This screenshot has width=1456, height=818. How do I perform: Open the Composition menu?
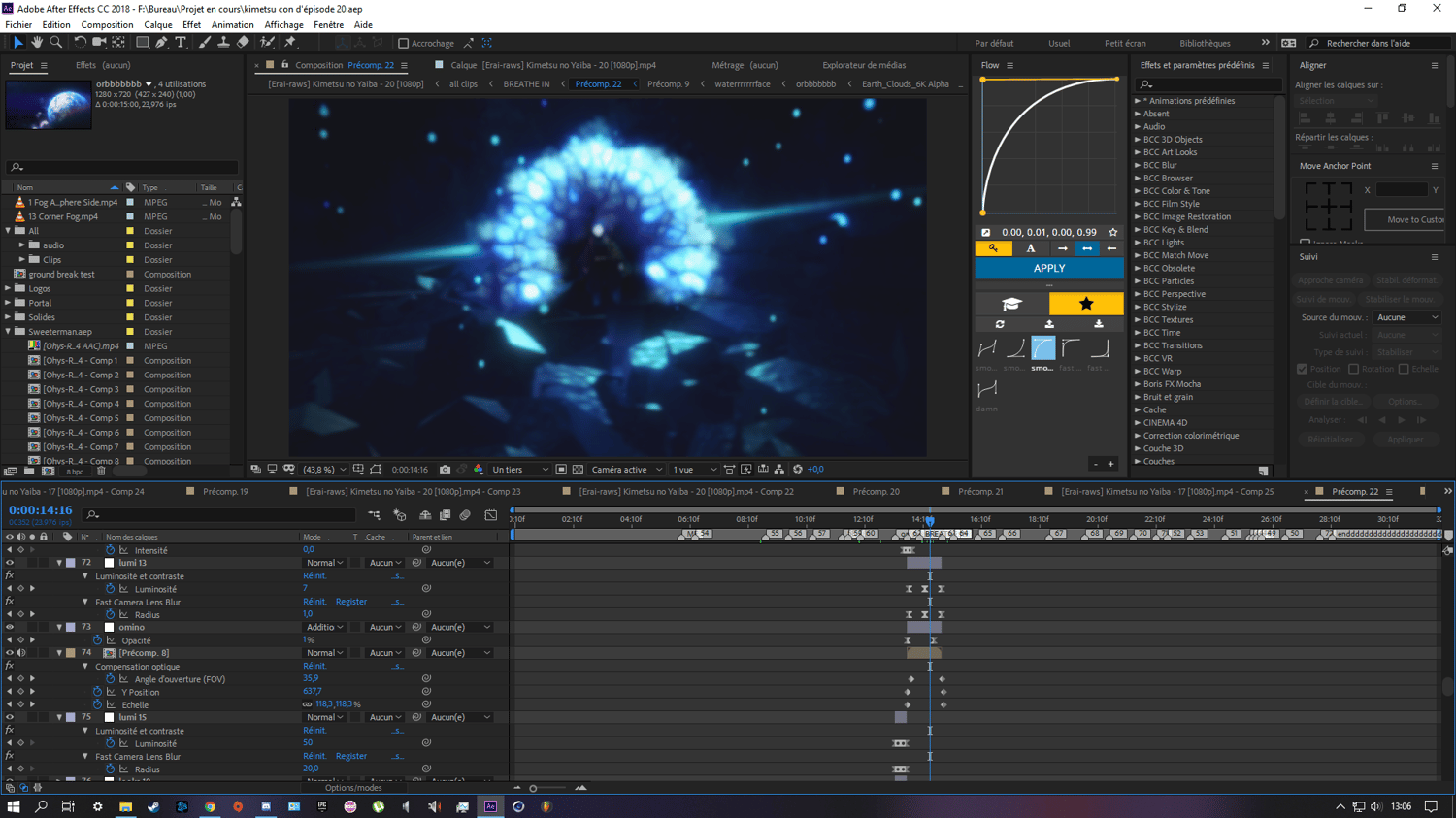(107, 25)
